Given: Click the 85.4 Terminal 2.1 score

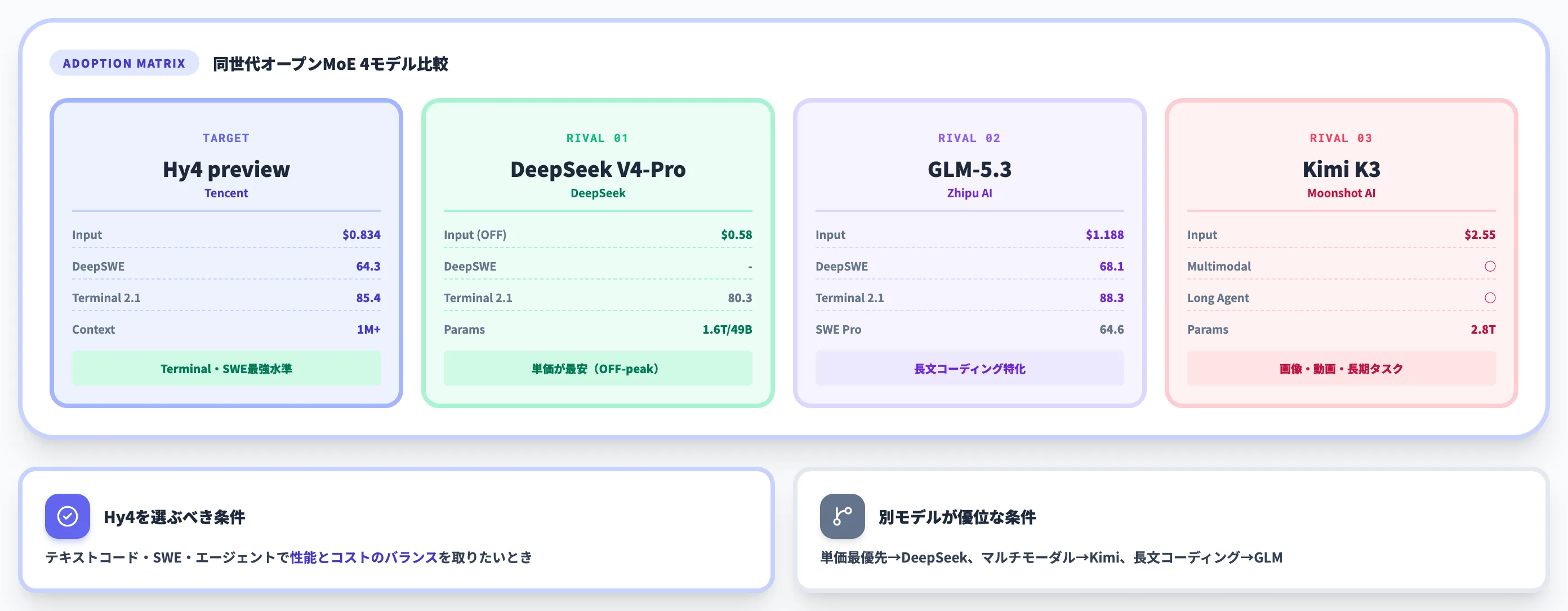Looking at the screenshot, I should [x=368, y=298].
